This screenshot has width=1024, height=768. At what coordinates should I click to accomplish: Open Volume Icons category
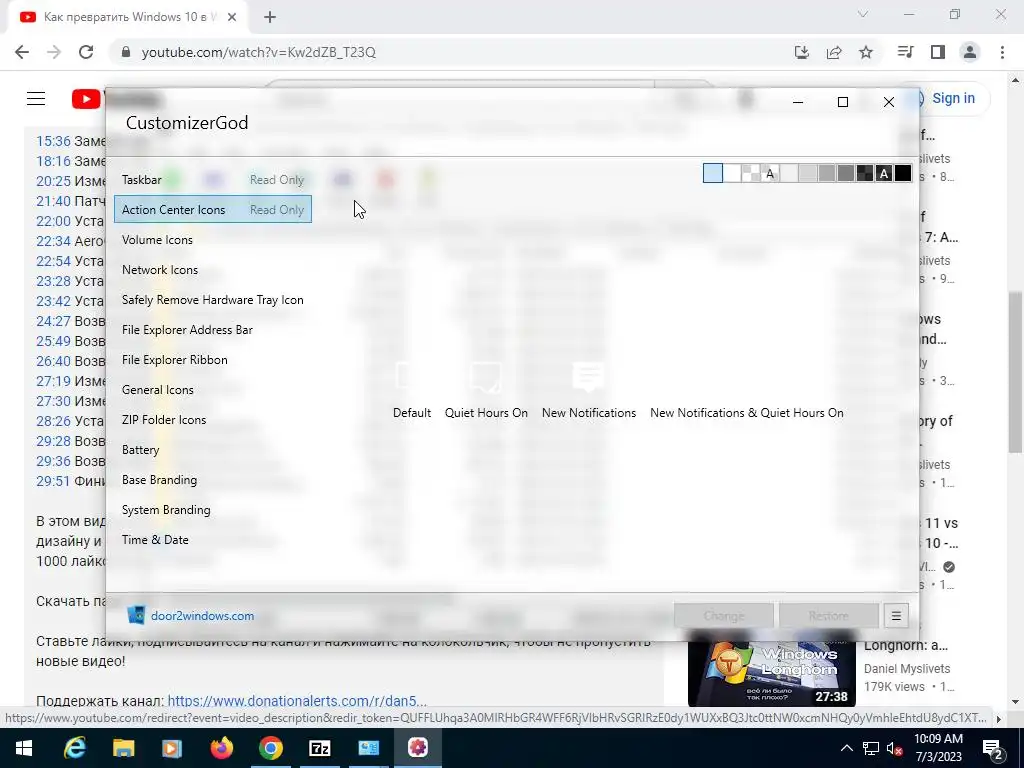click(213, 240)
